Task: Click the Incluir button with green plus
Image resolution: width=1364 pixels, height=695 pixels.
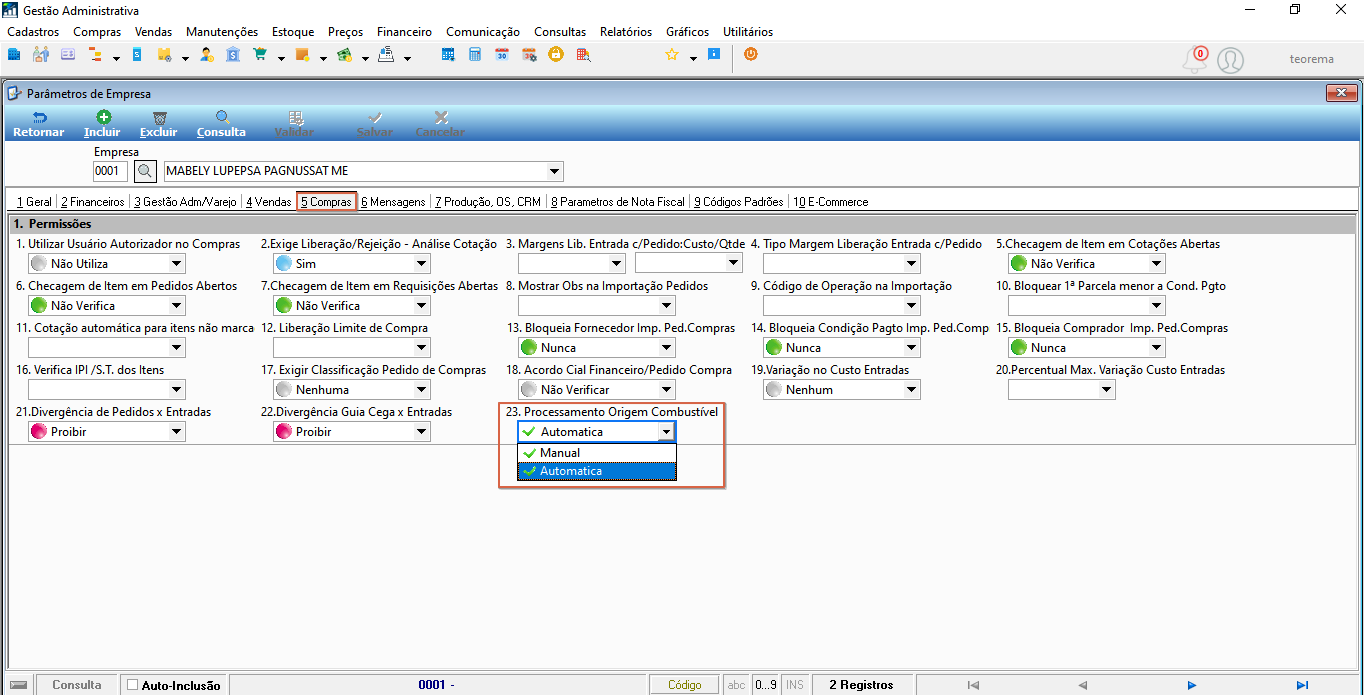Action: [x=103, y=124]
